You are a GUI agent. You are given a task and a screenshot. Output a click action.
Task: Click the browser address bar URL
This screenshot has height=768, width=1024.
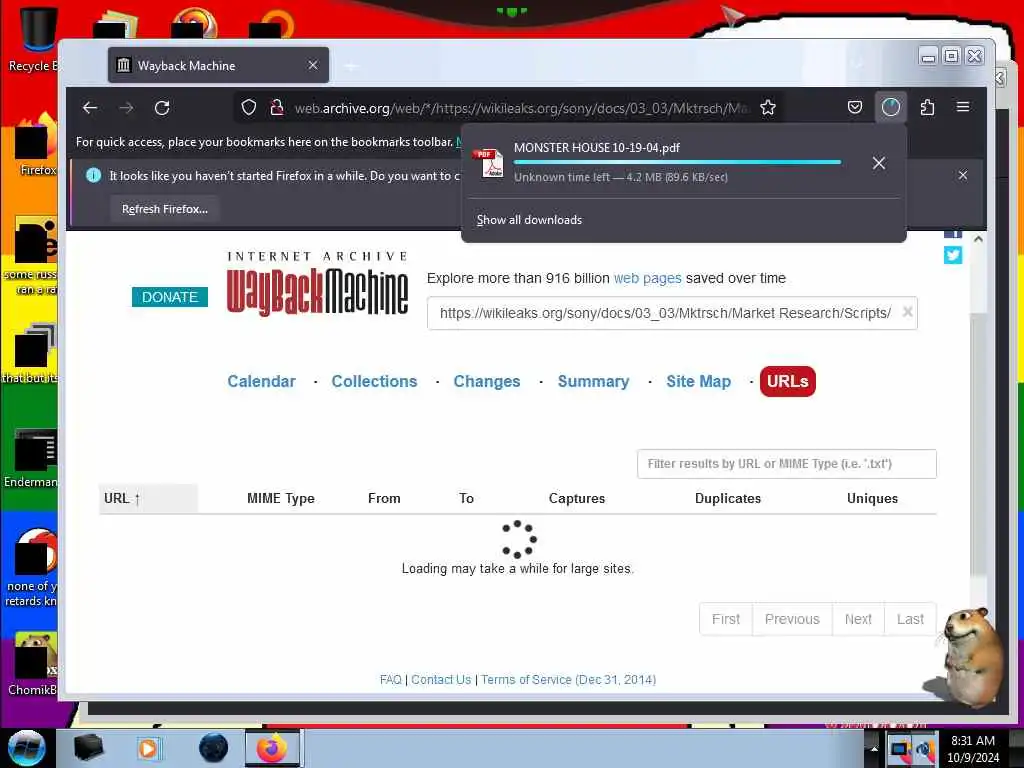[520, 108]
